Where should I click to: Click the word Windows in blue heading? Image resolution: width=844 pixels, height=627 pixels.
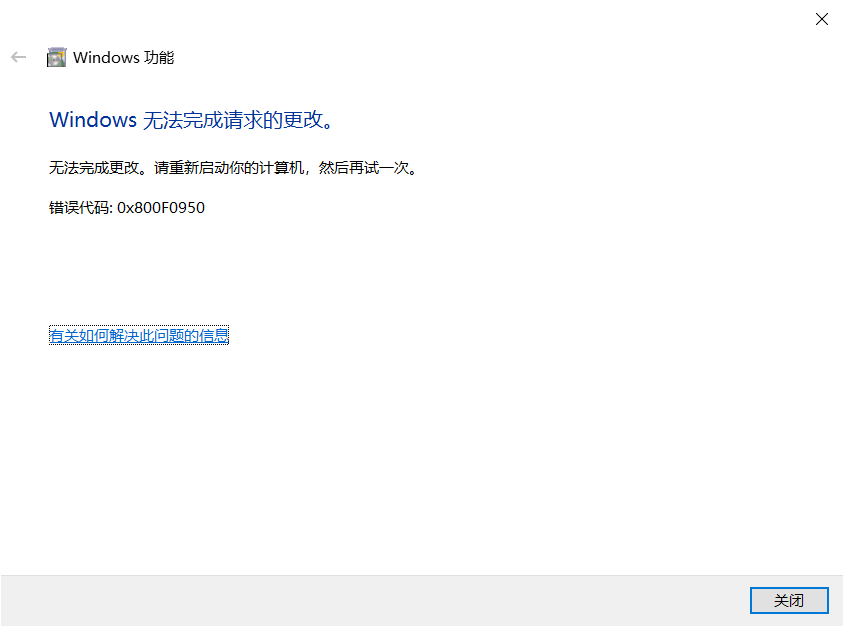[x=93, y=119]
